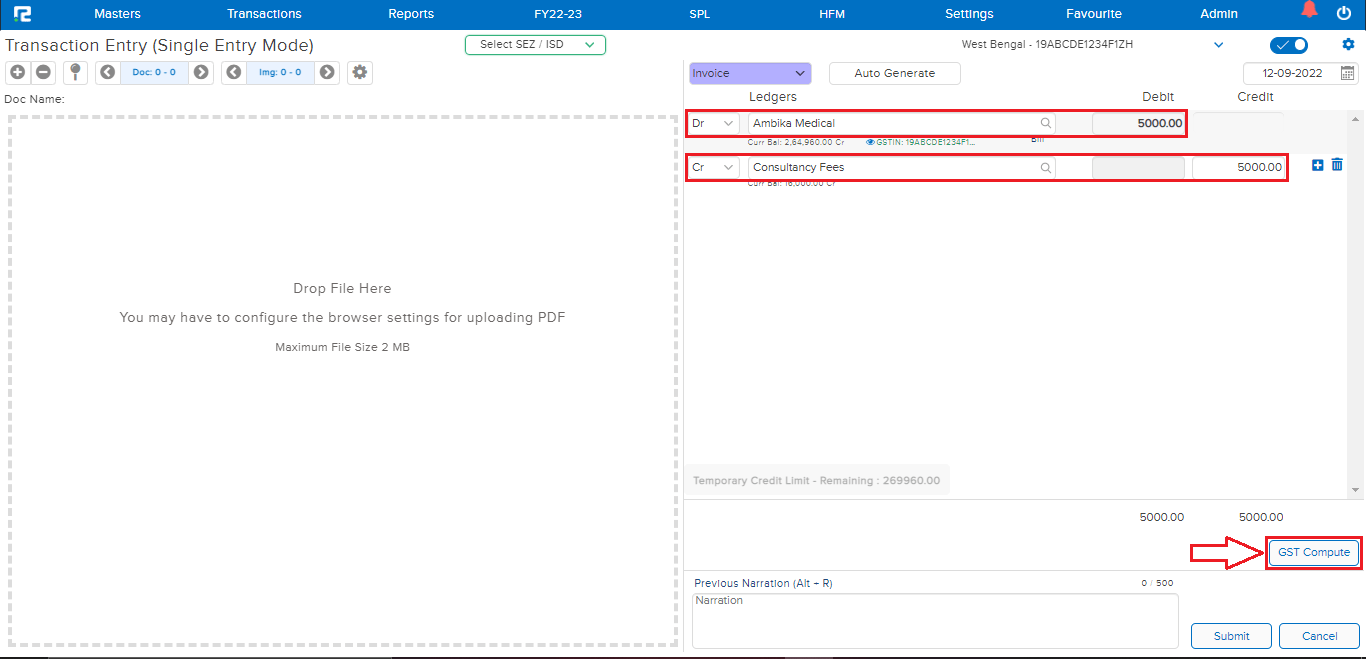Open the Transactions menu

264,14
